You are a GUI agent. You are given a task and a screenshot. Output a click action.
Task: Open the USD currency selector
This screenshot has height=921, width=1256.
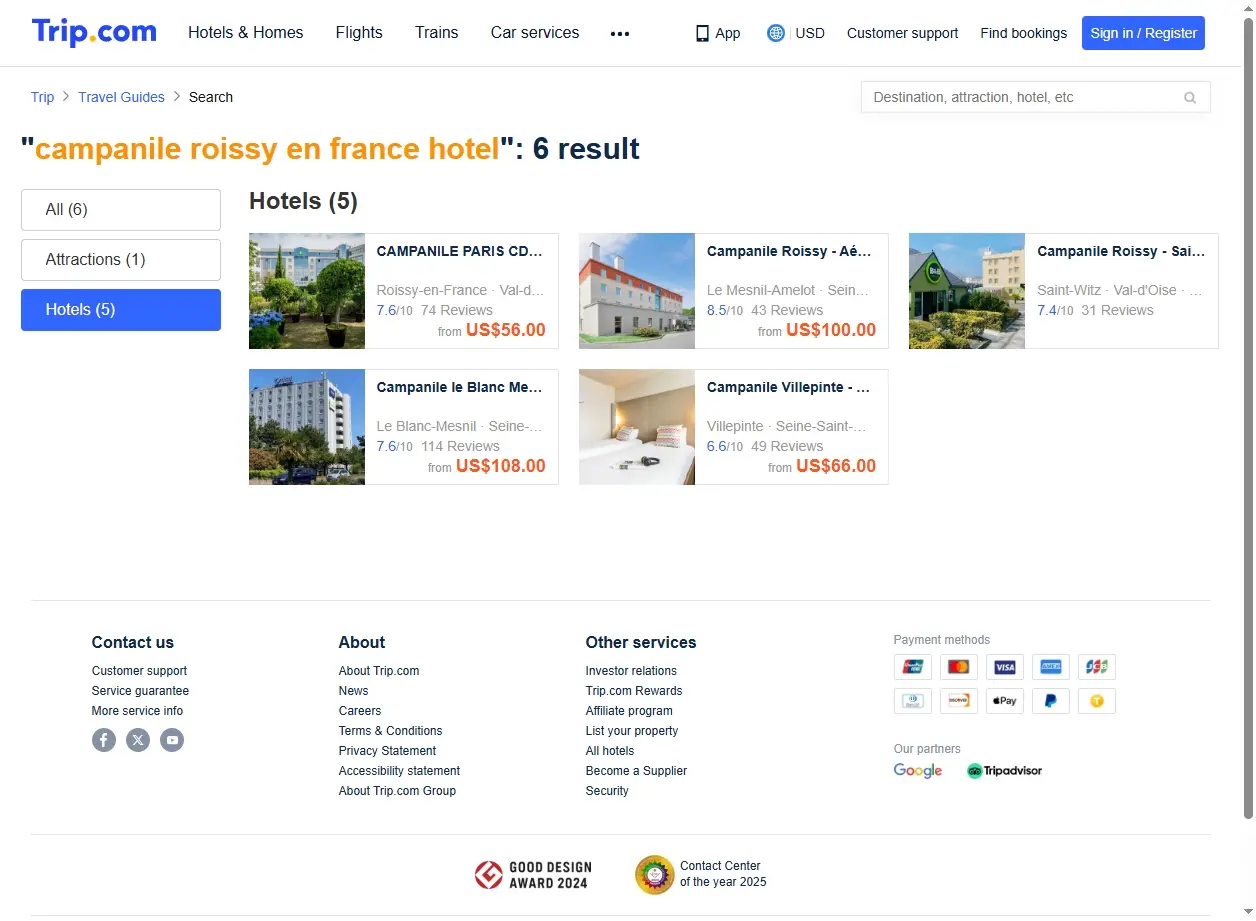tap(810, 33)
